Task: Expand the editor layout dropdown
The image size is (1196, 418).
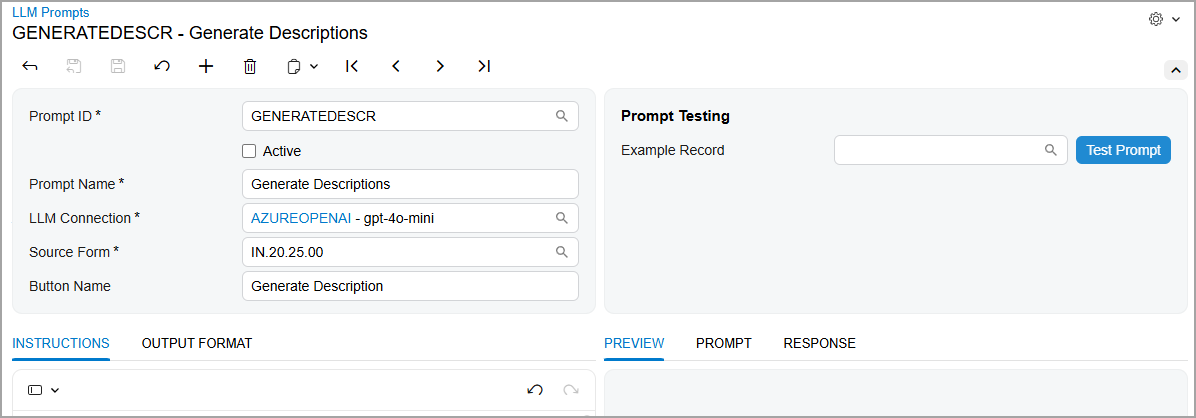Action: pyautogui.click(x=44, y=390)
